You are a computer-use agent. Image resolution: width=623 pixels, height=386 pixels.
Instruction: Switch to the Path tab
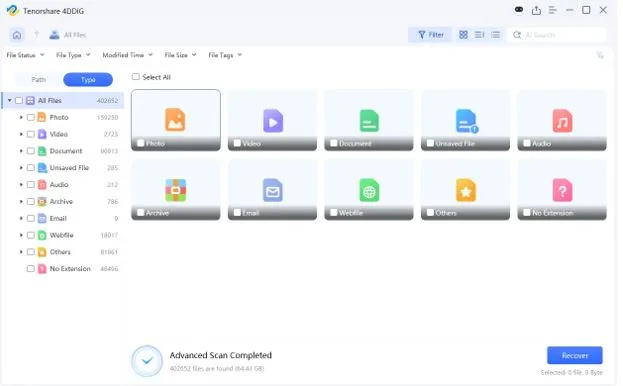coord(39,80)
